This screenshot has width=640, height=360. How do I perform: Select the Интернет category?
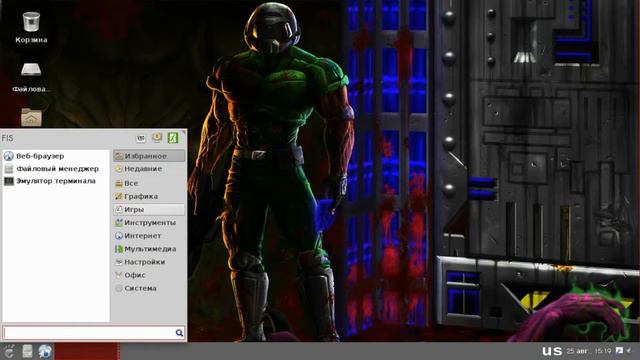coord(149,236)
